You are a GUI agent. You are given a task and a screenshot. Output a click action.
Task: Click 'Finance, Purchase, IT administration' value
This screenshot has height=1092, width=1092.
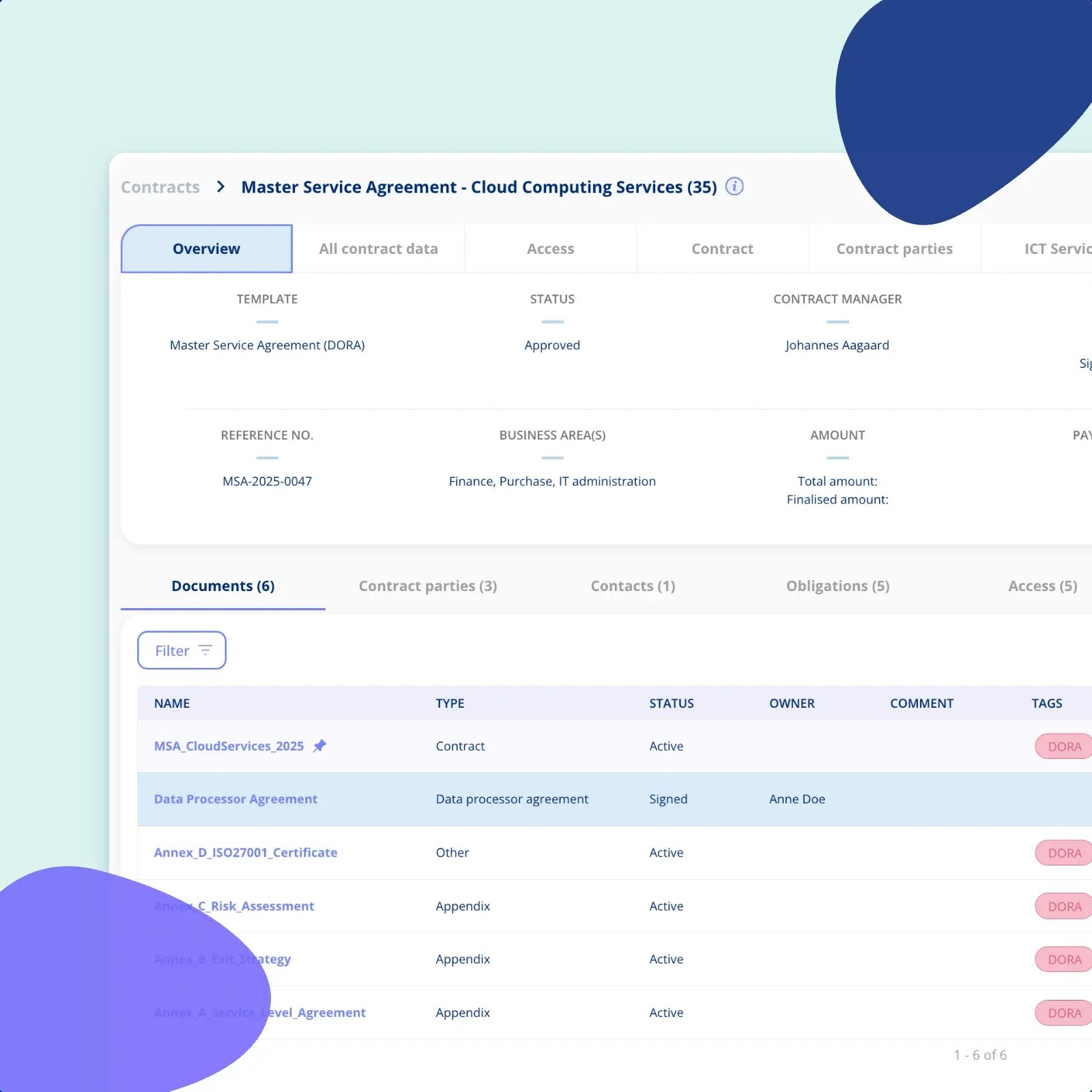click(x=552, y=481)
